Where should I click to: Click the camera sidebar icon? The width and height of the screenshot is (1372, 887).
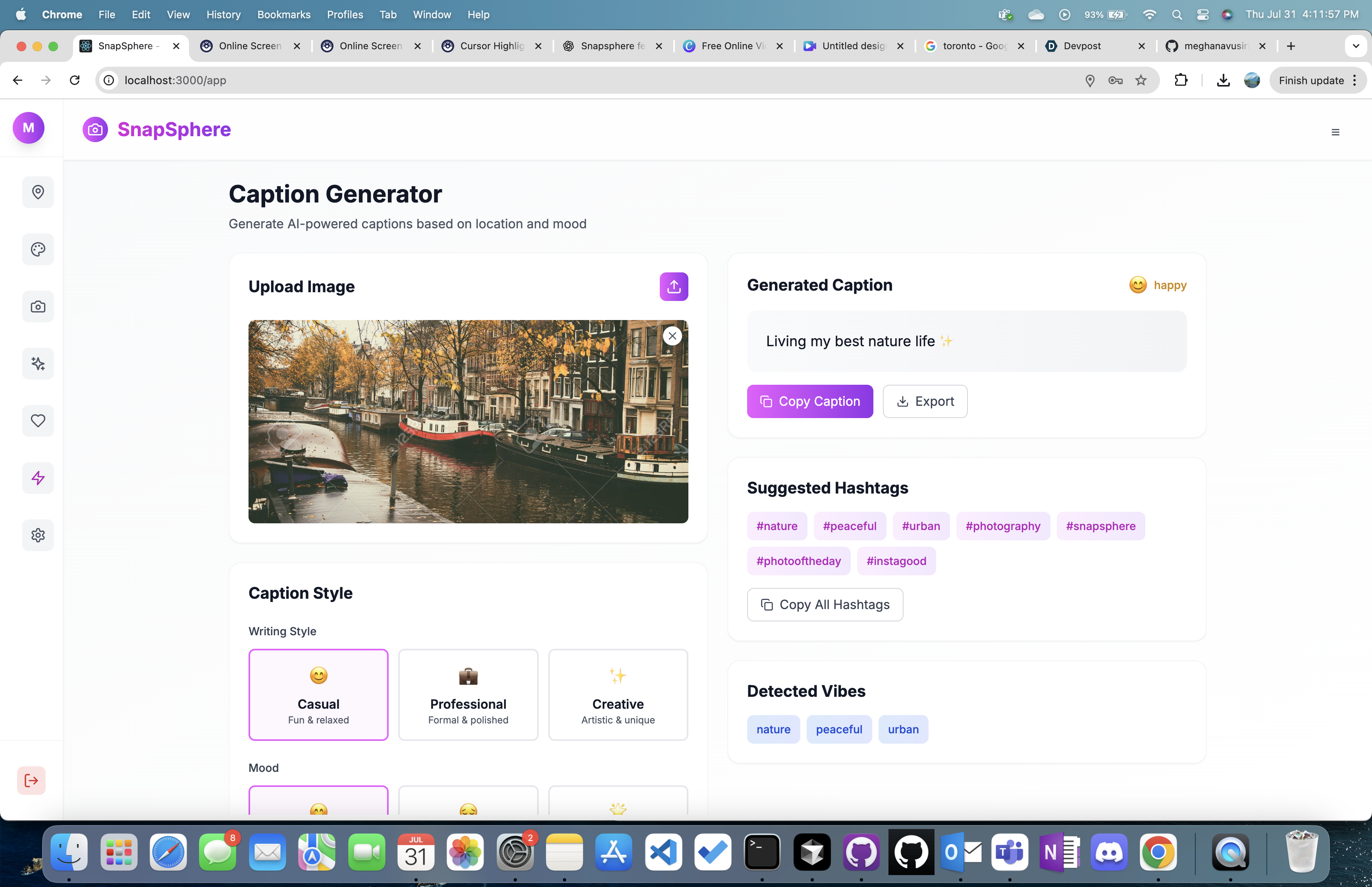point(38,307)
